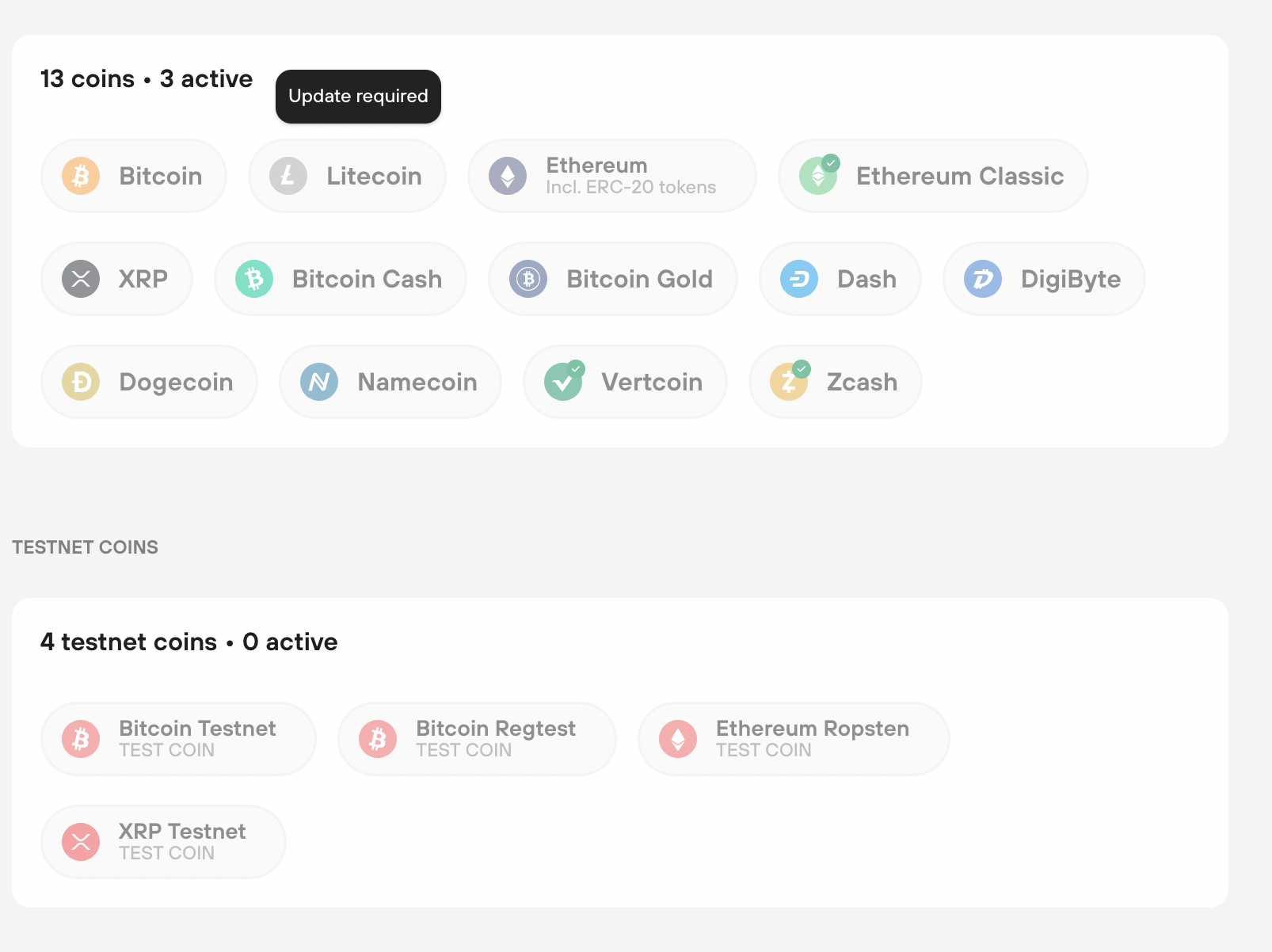Click the Update required notice
Viewport: 1272px width, 952px height.
(x=358, y=96)
